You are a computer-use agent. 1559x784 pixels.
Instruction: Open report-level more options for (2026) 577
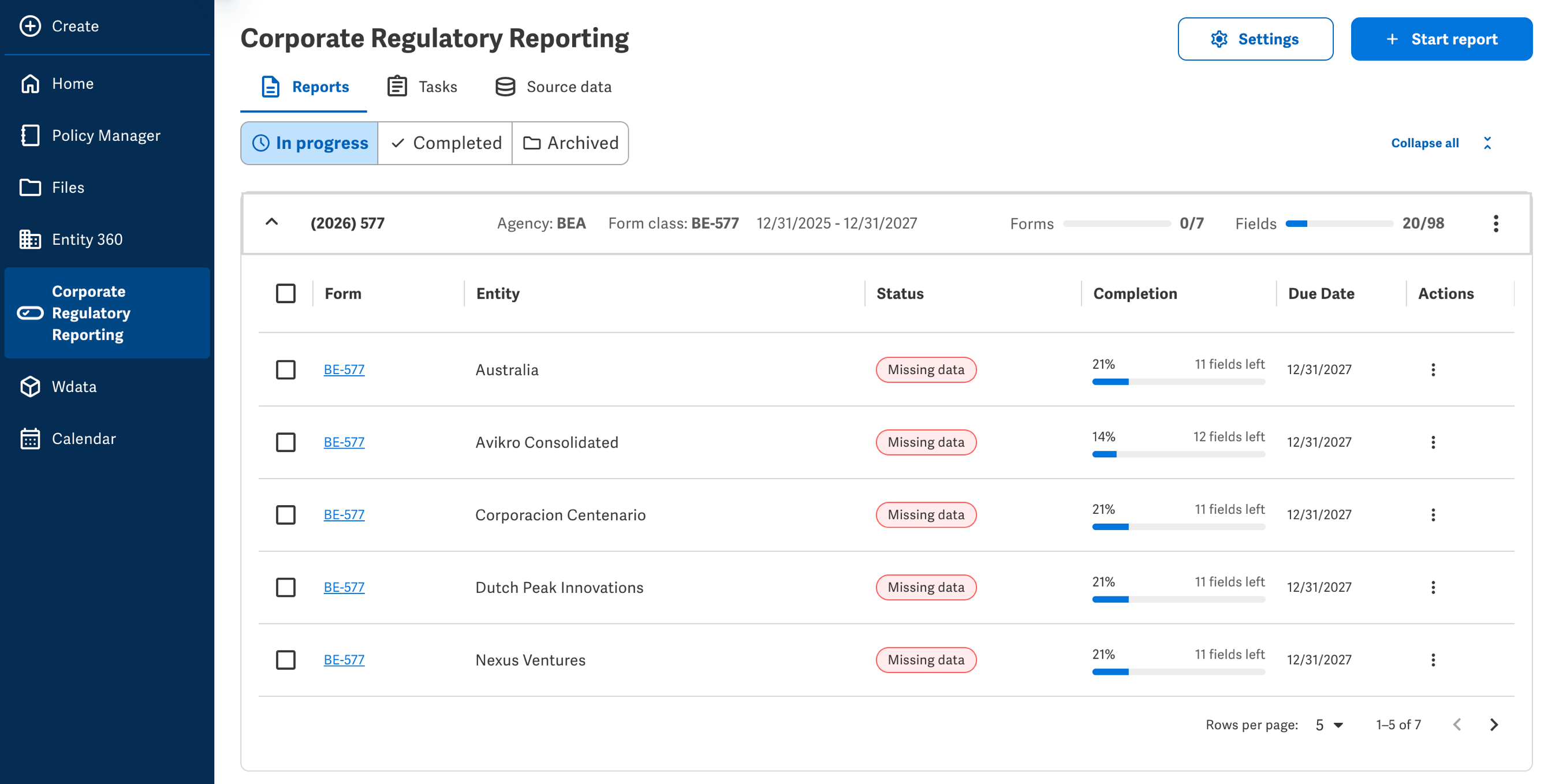click(1495, 223)
